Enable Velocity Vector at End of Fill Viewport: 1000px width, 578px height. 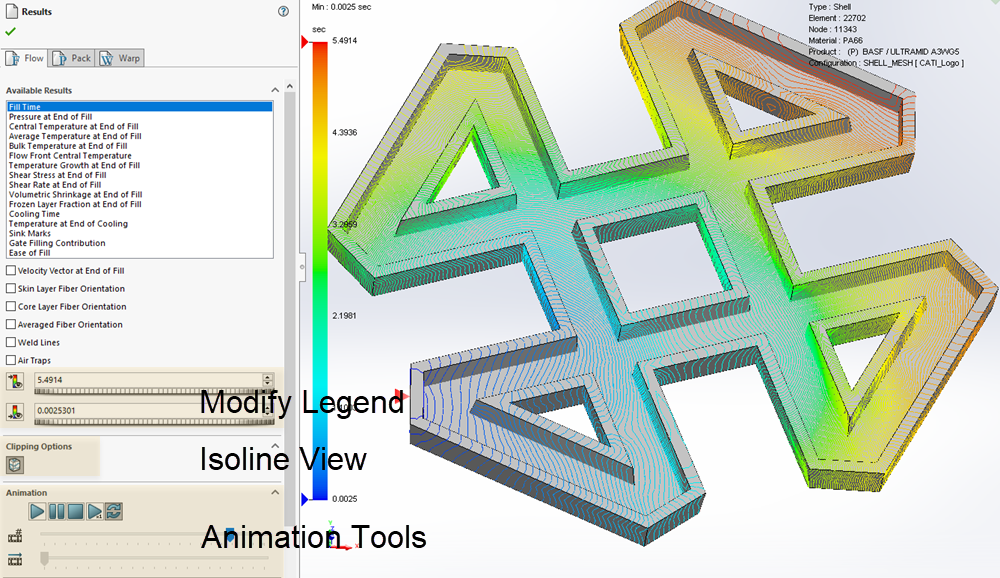pos(11,271)
